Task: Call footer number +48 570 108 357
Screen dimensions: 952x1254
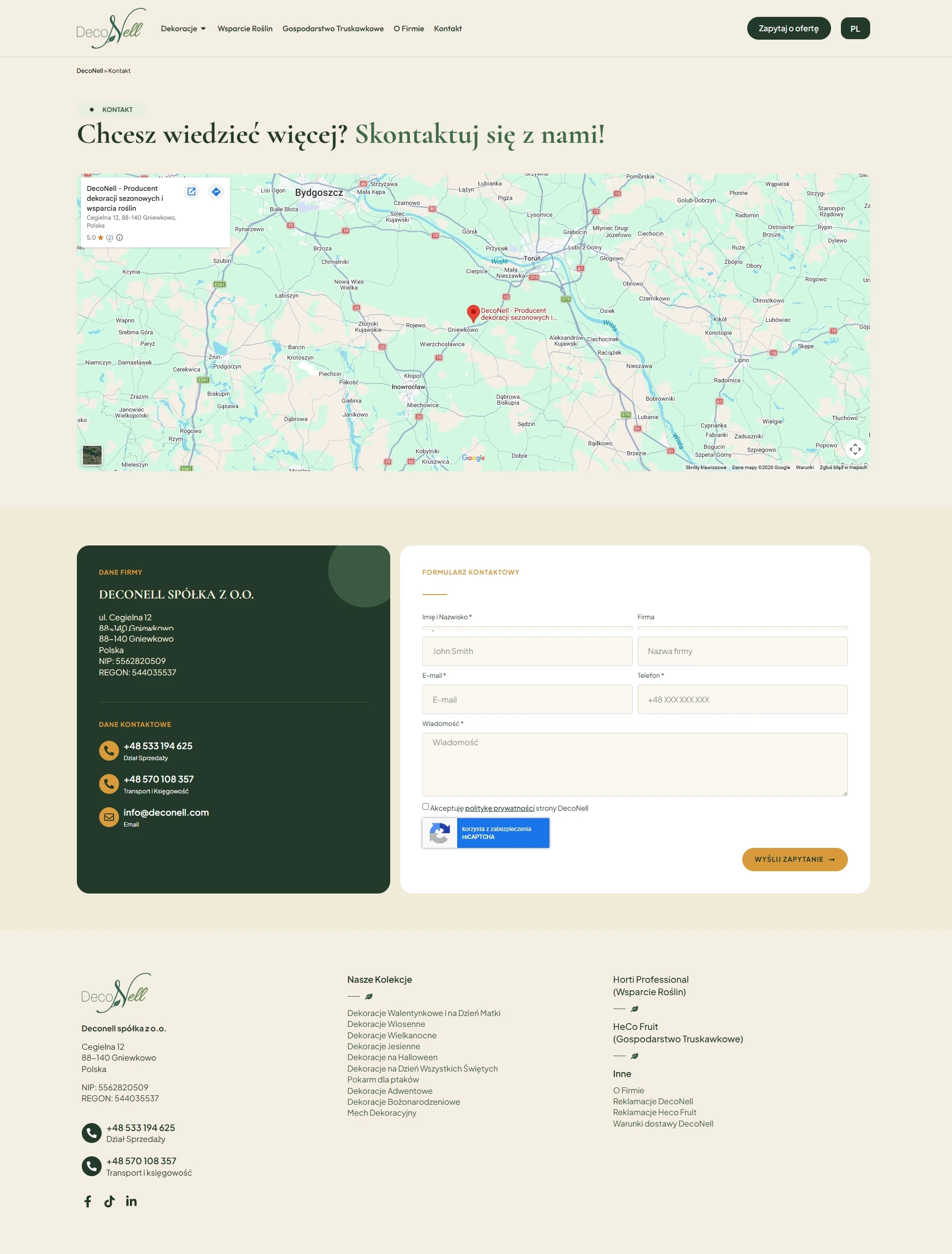Action: coord(141,1161)
